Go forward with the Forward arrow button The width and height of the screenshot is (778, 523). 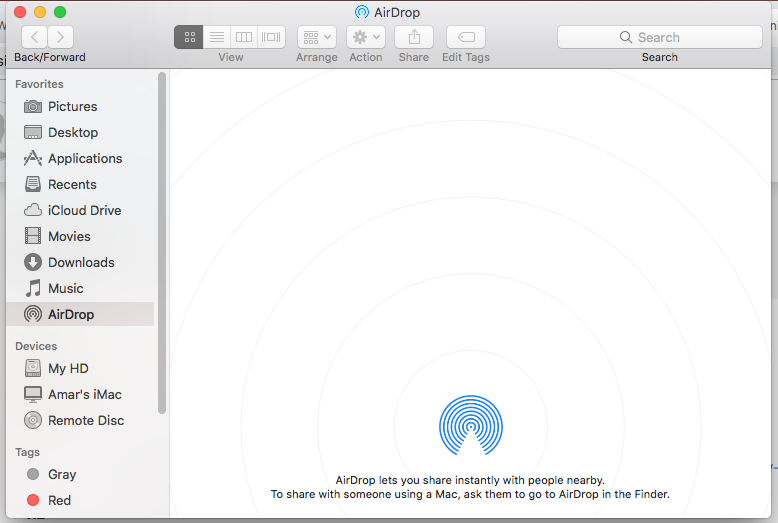(x=61, y=37)
